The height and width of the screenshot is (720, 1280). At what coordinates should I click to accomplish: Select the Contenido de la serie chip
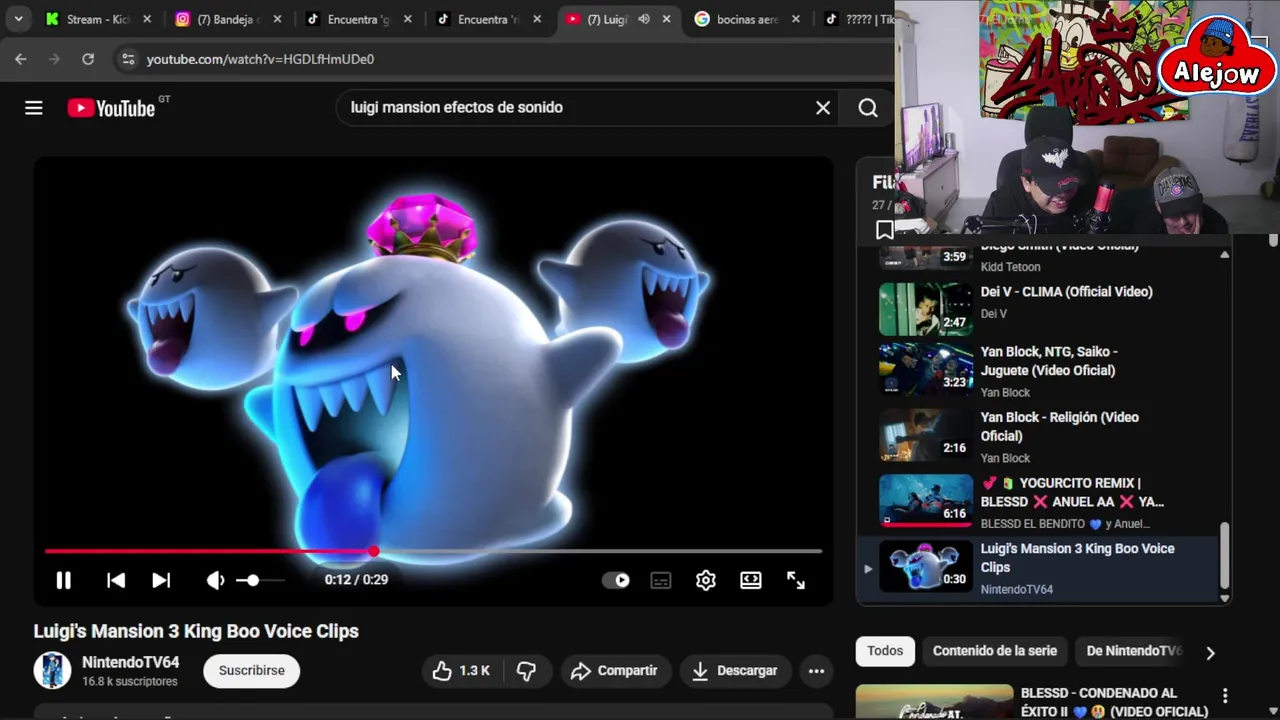(x=995, y=651)
